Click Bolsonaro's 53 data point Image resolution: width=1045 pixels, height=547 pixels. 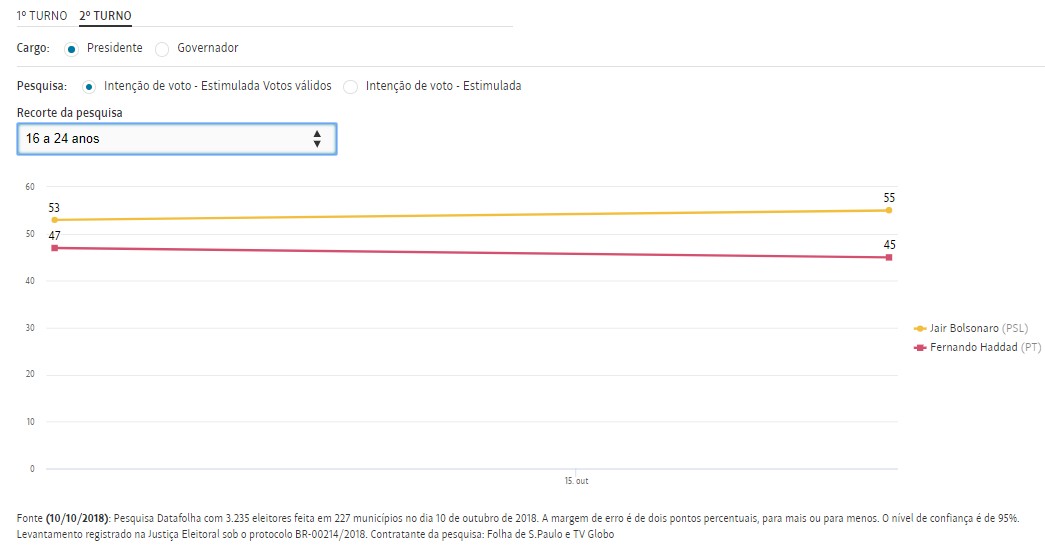pyautogui.click(x=55, y=220)
